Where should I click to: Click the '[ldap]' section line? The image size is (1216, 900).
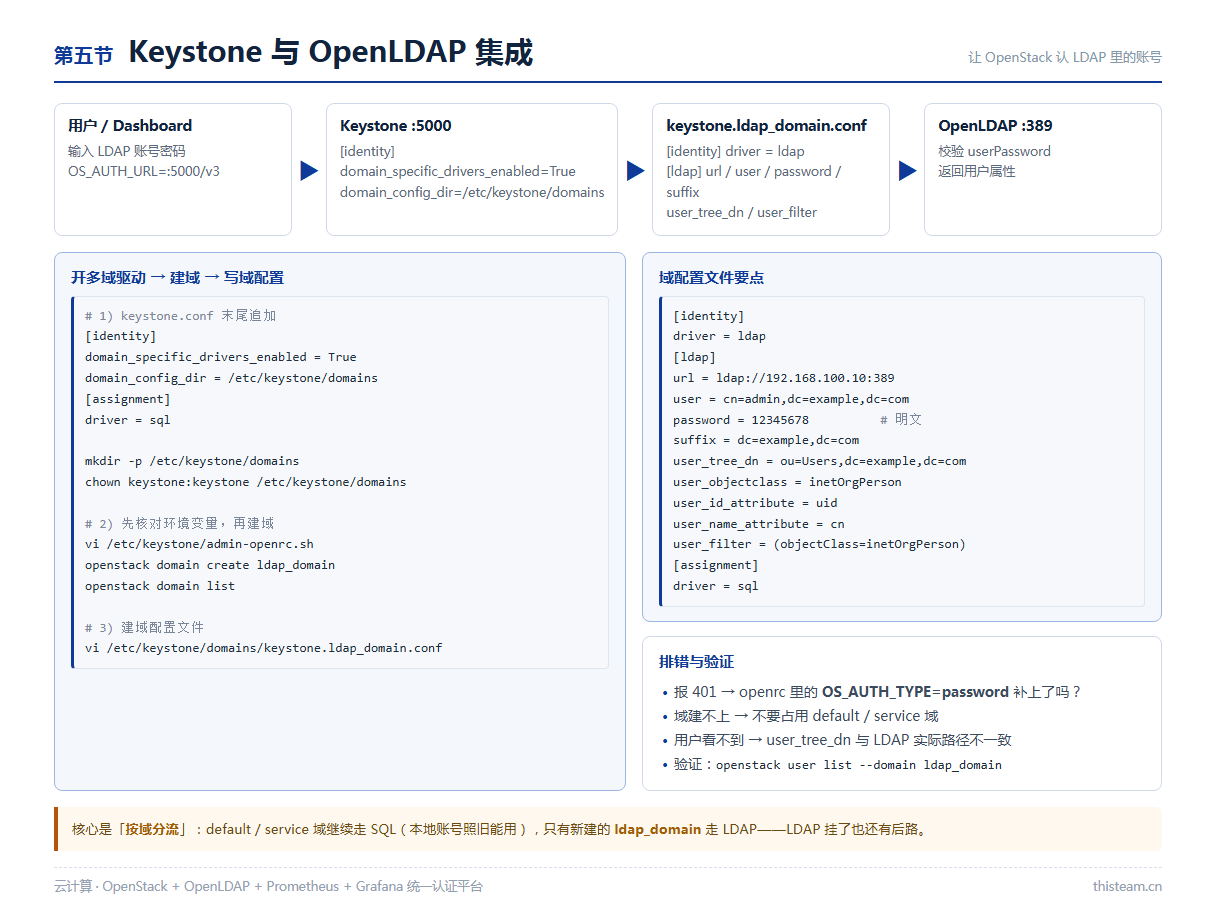[x=694, y=357]
